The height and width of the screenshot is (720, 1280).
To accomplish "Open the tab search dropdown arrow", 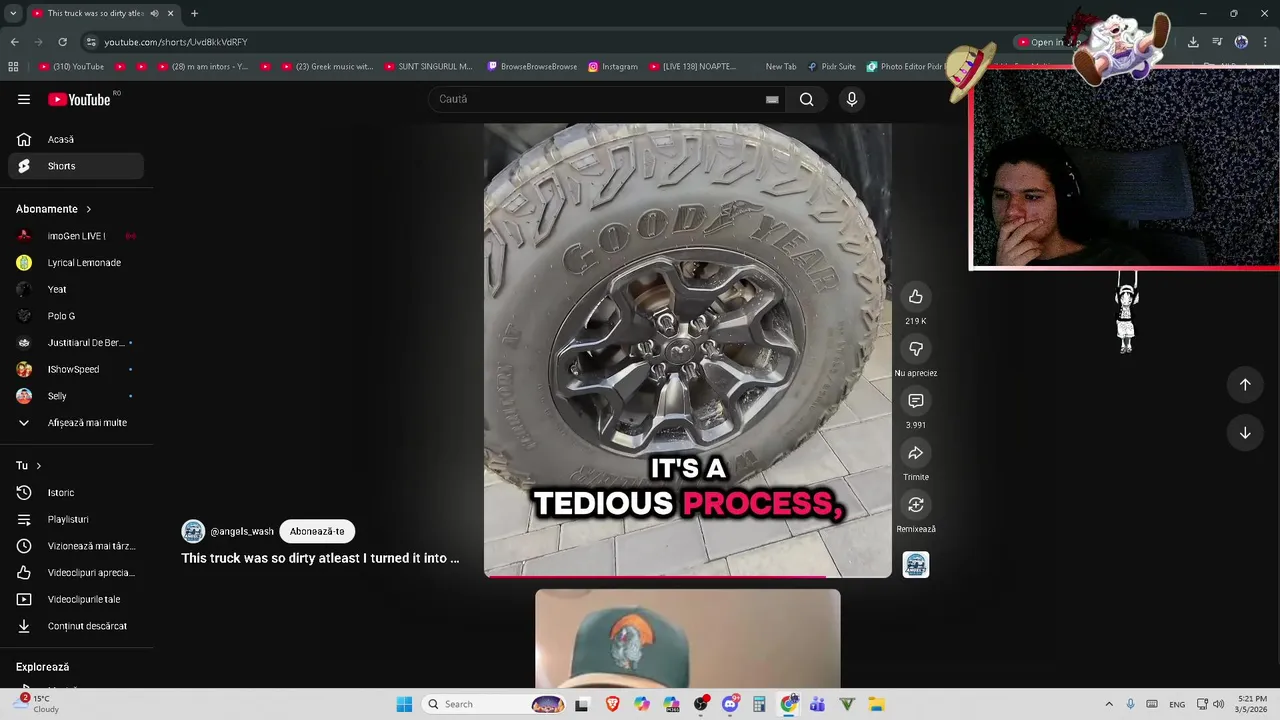I will pyautogui.click(x=13, y=13).
